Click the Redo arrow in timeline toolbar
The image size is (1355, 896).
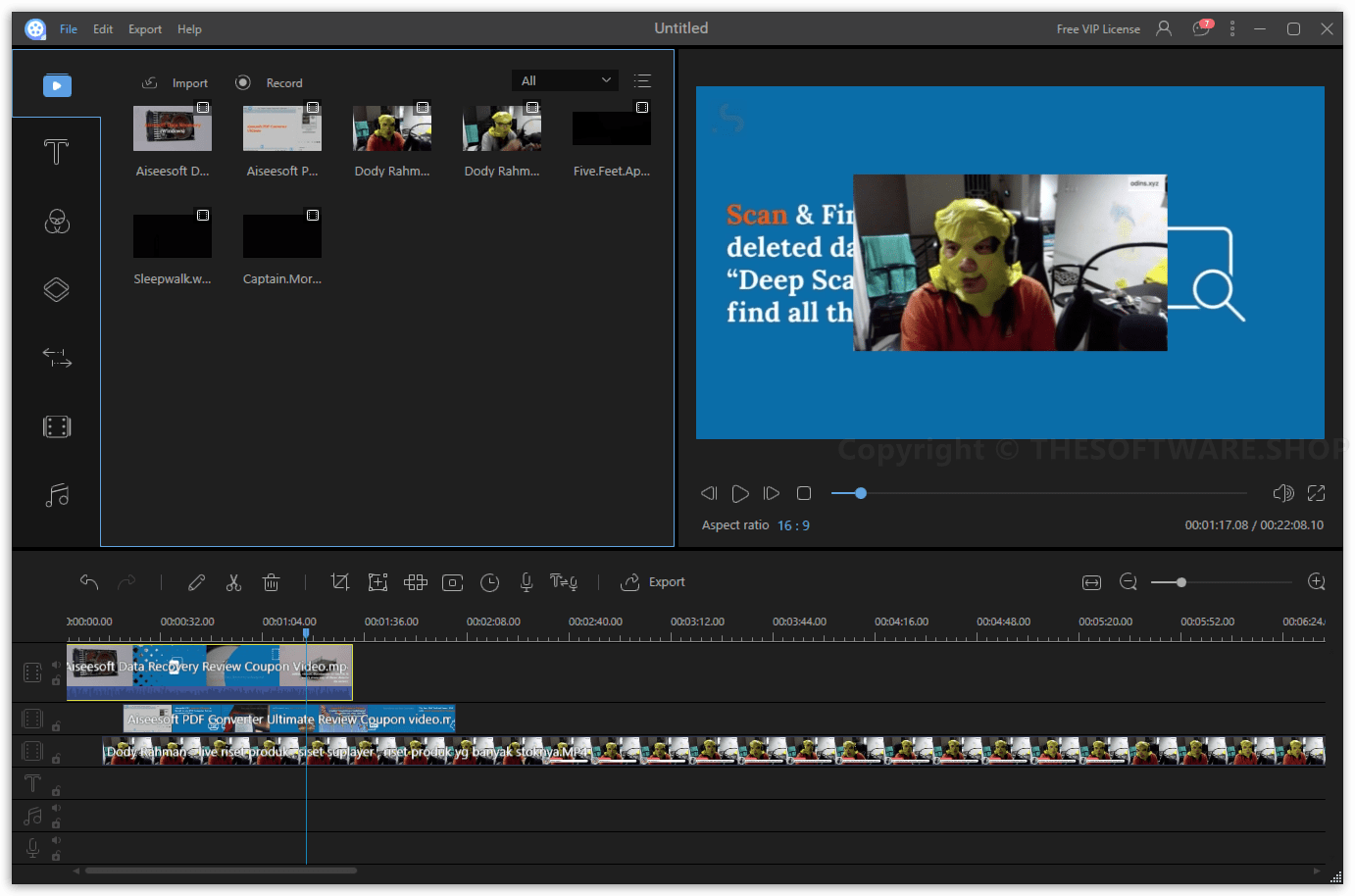pos(126,582)
